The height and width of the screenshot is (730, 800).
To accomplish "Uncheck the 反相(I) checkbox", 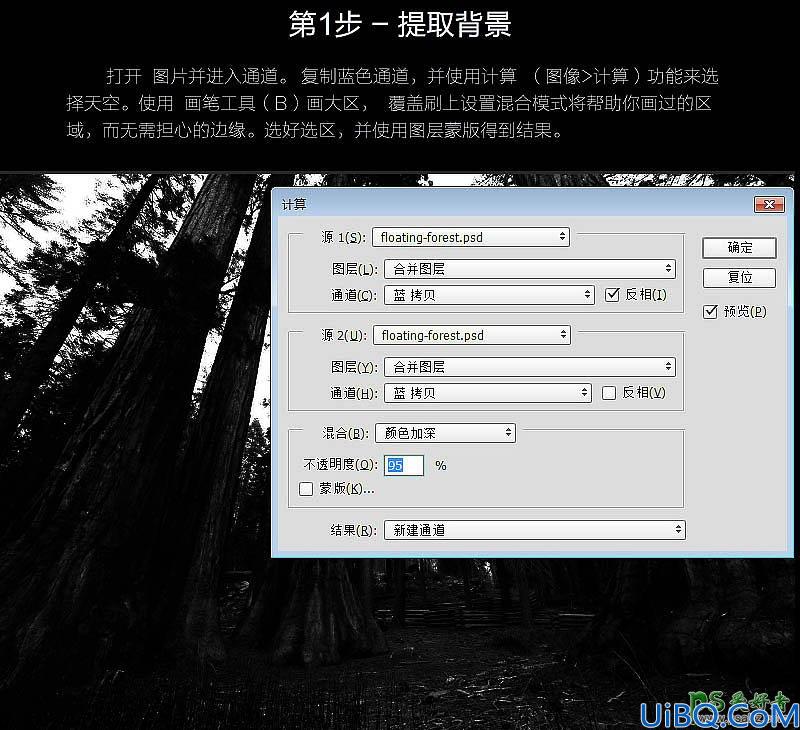I will tap(612, 294).
